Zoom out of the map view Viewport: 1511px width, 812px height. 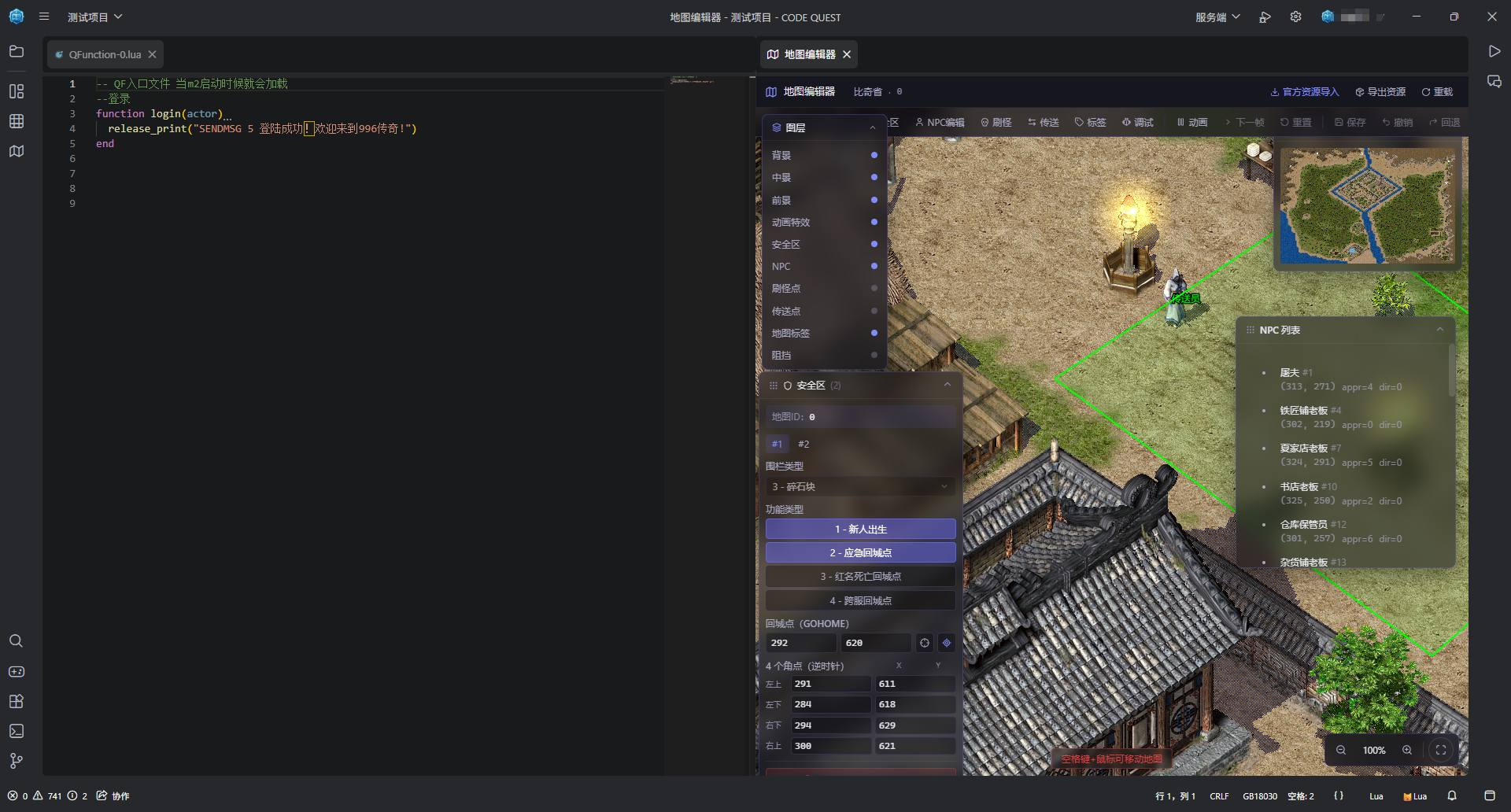click(x=1341, y=750)
